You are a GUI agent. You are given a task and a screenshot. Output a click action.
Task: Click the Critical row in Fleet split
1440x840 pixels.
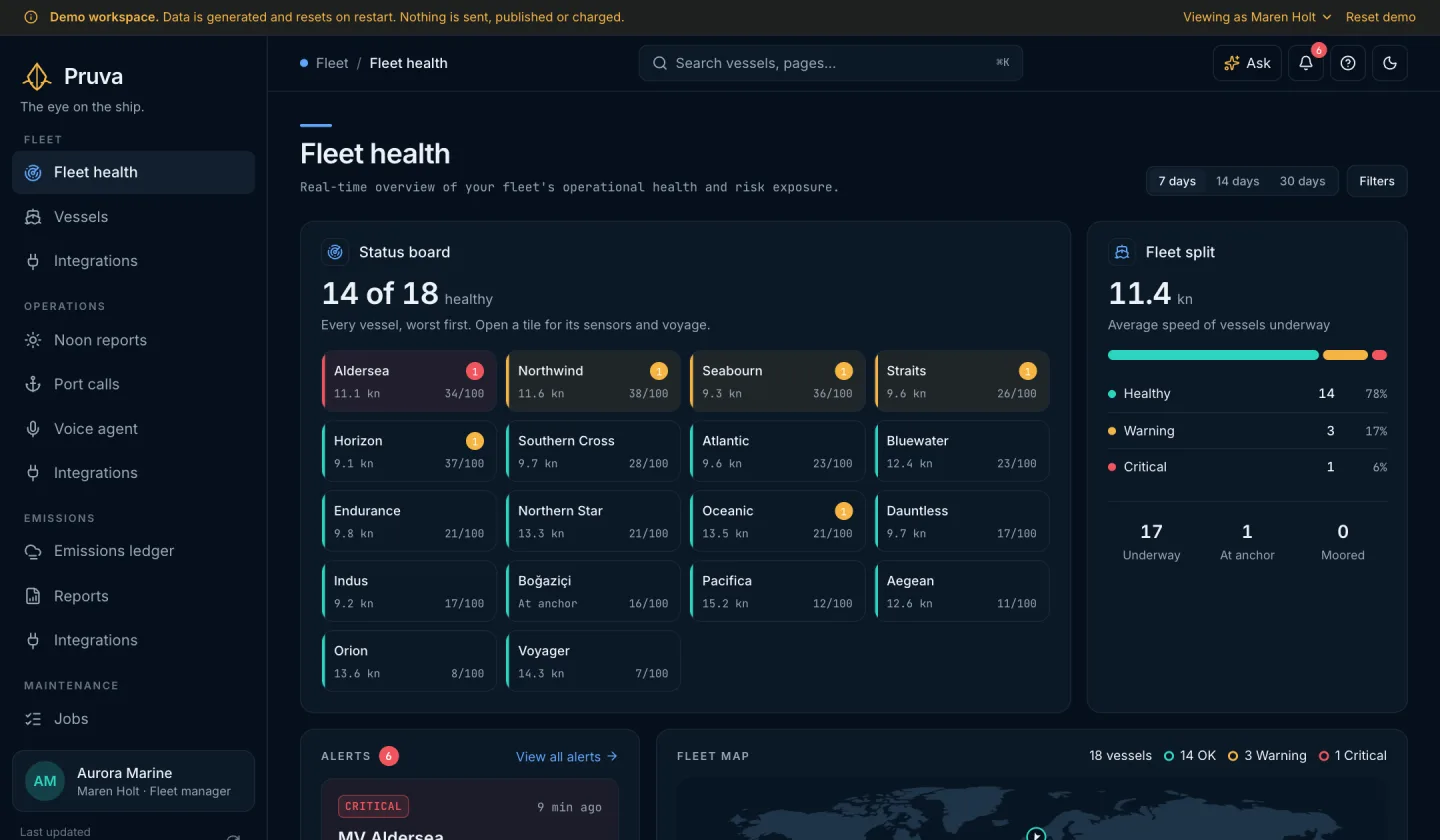[1247, 467]
